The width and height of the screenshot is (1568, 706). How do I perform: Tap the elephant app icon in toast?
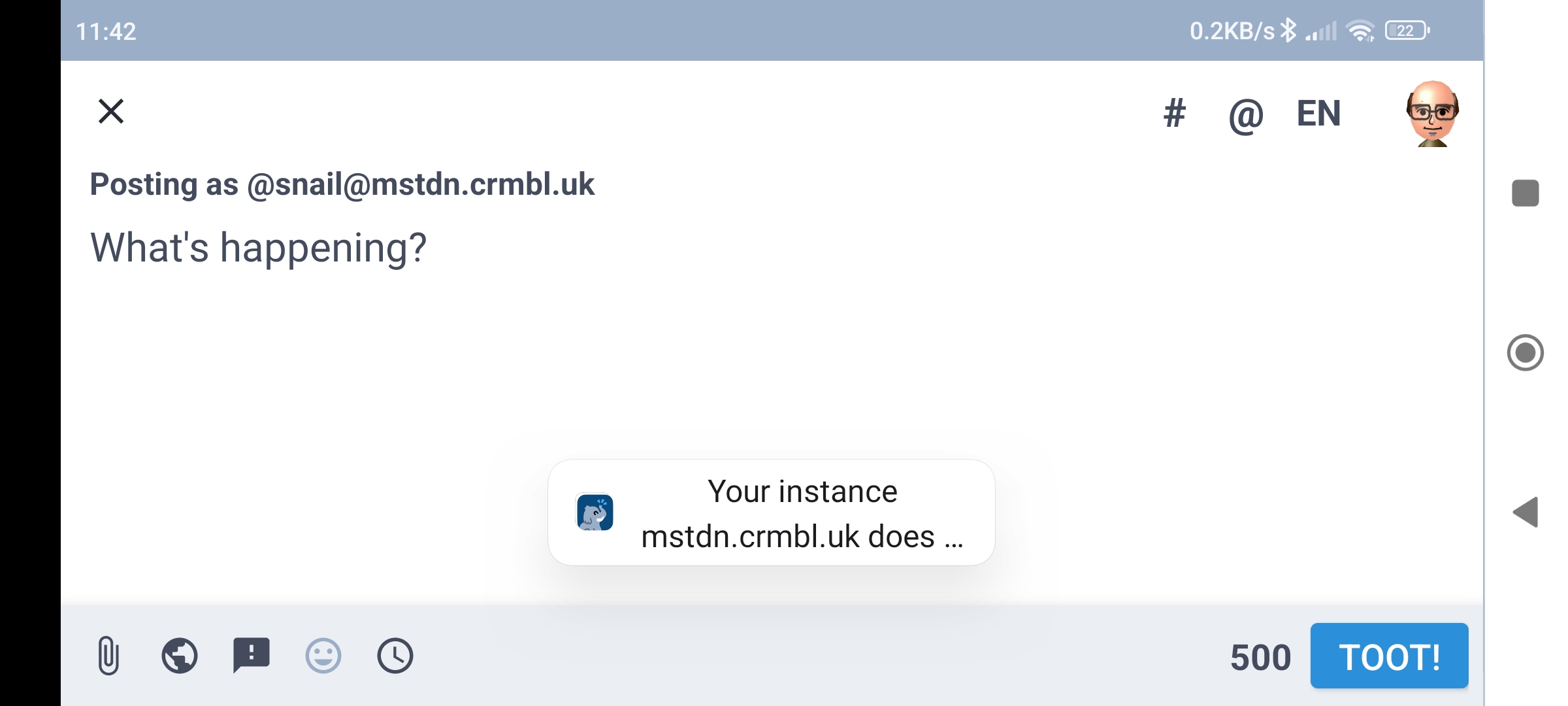[x=595, y=513]
